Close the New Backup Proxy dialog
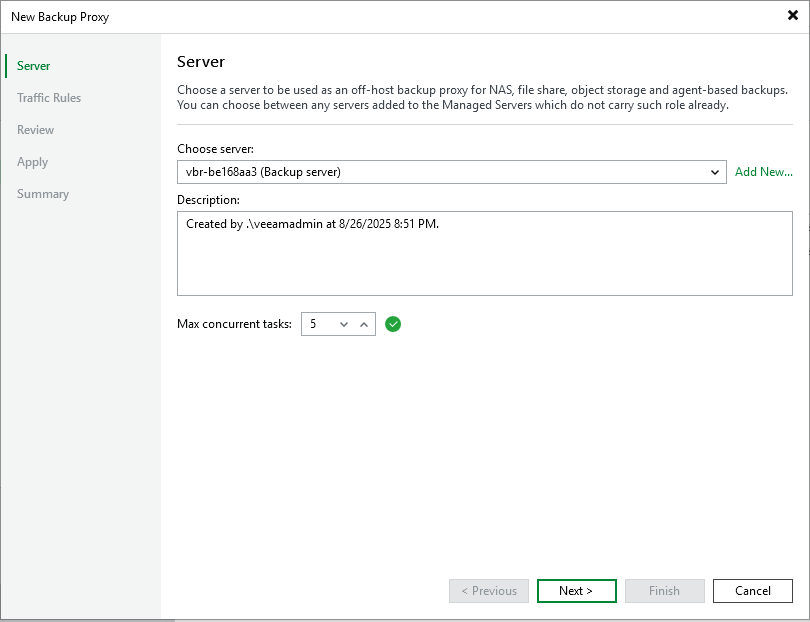 (x=792, y=16)
